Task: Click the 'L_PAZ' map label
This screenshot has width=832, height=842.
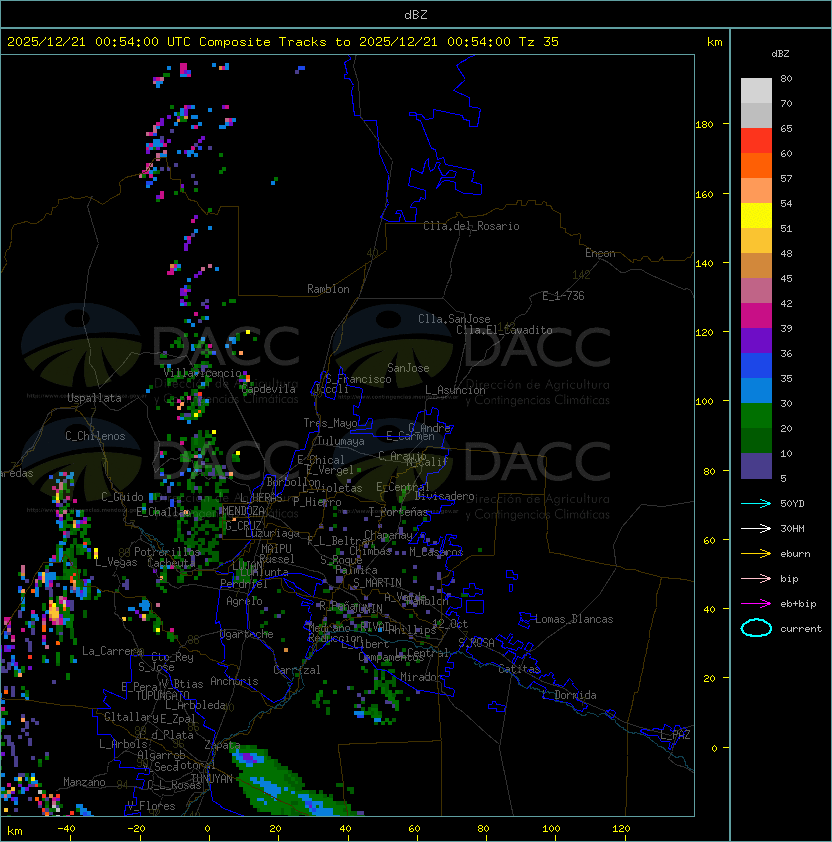Action: [x=675, y=735]
